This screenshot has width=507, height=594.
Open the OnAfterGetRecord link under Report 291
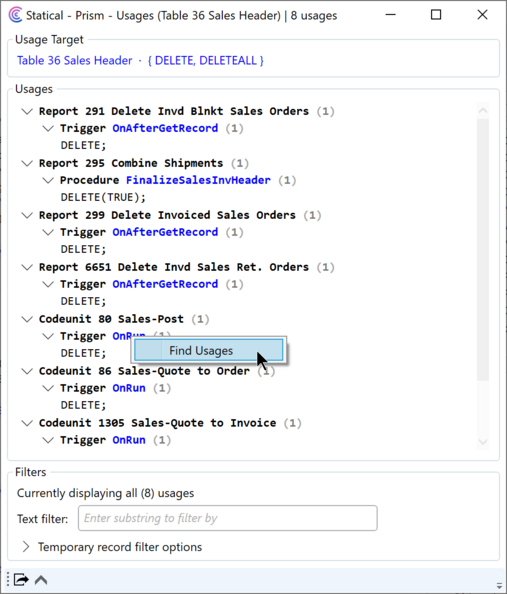tap(165, 128)
